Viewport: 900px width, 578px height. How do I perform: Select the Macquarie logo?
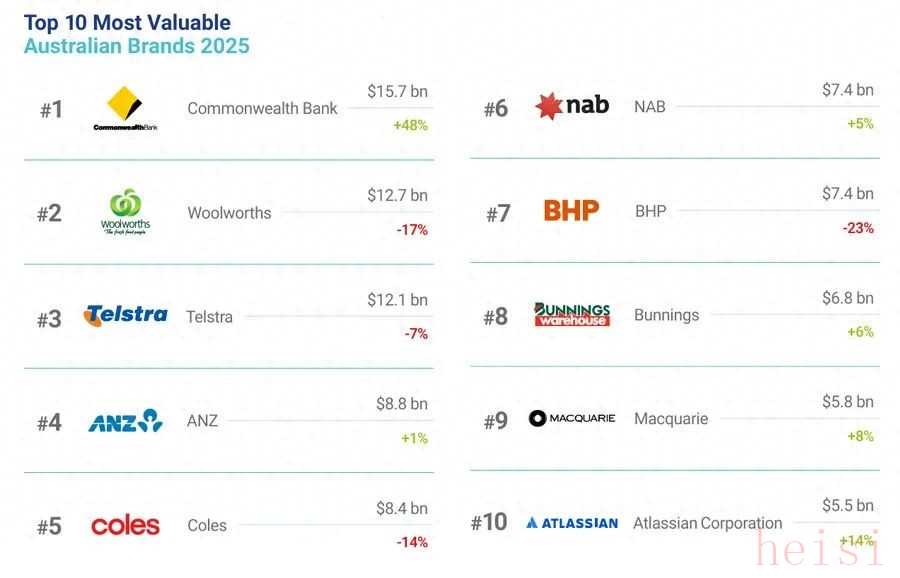(572, 419)
